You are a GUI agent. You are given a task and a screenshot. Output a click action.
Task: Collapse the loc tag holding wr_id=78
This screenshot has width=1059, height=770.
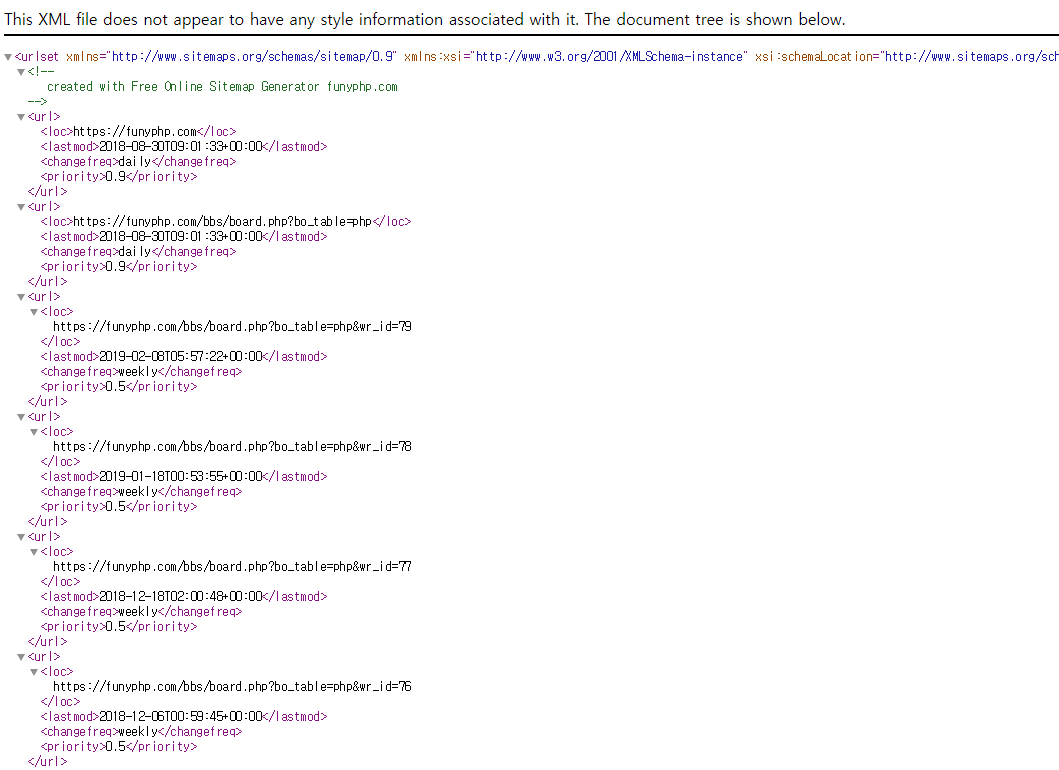[33, 432]
